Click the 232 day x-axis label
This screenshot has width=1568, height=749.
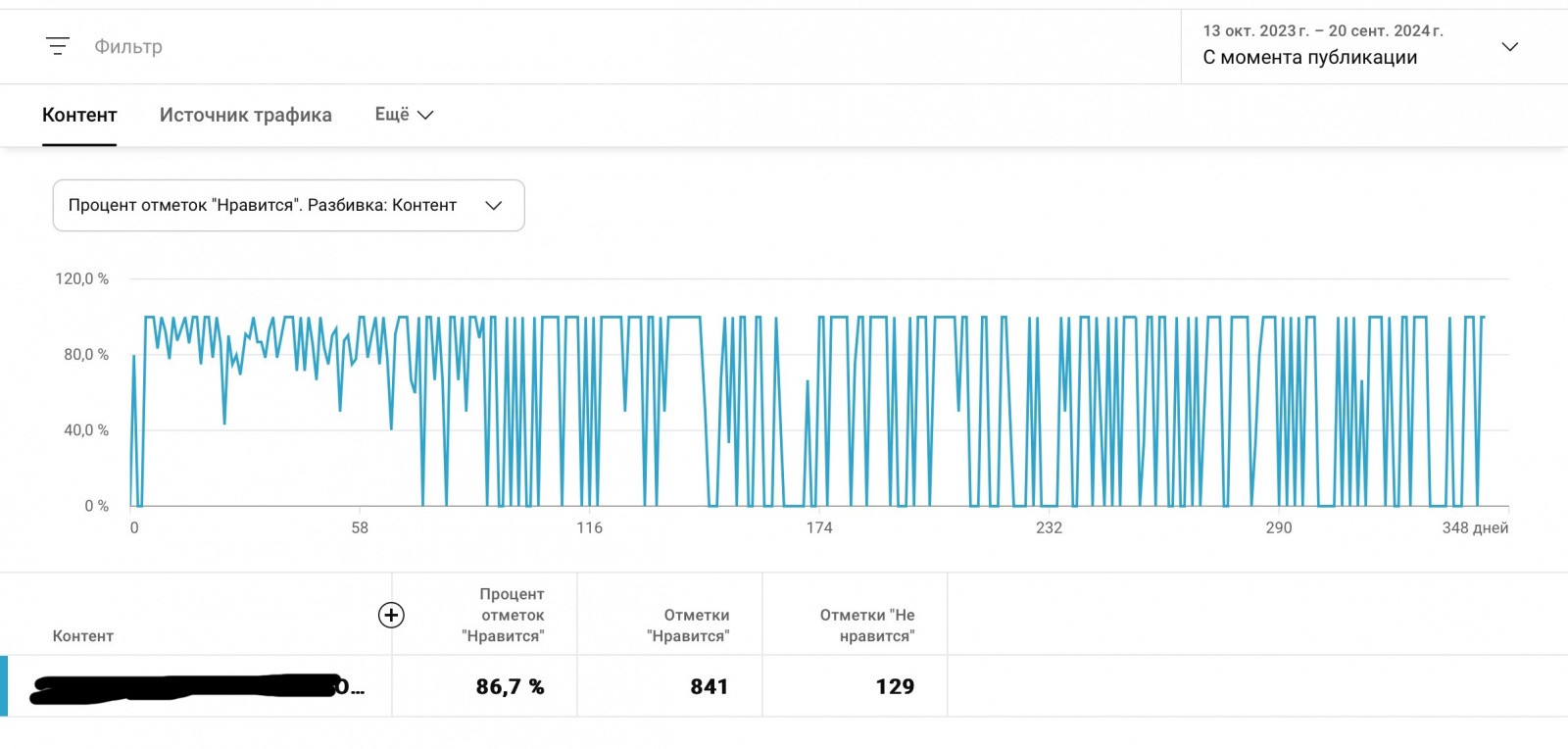coord(1049,527)
